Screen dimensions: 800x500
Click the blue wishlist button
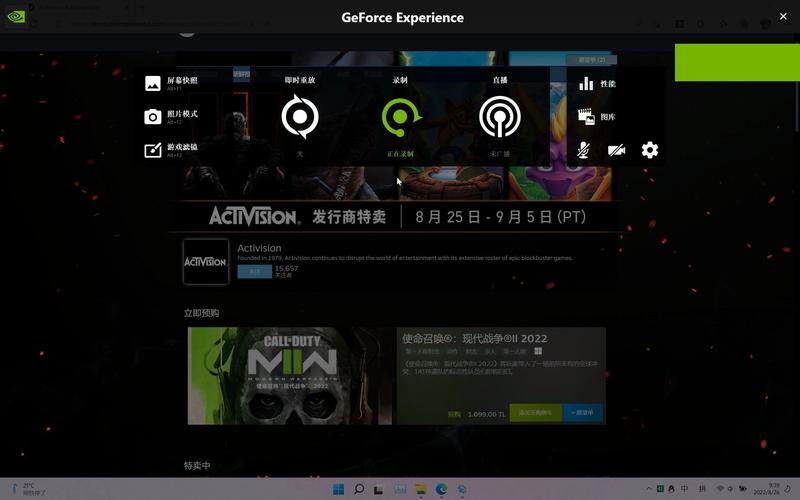coord(583,412)
